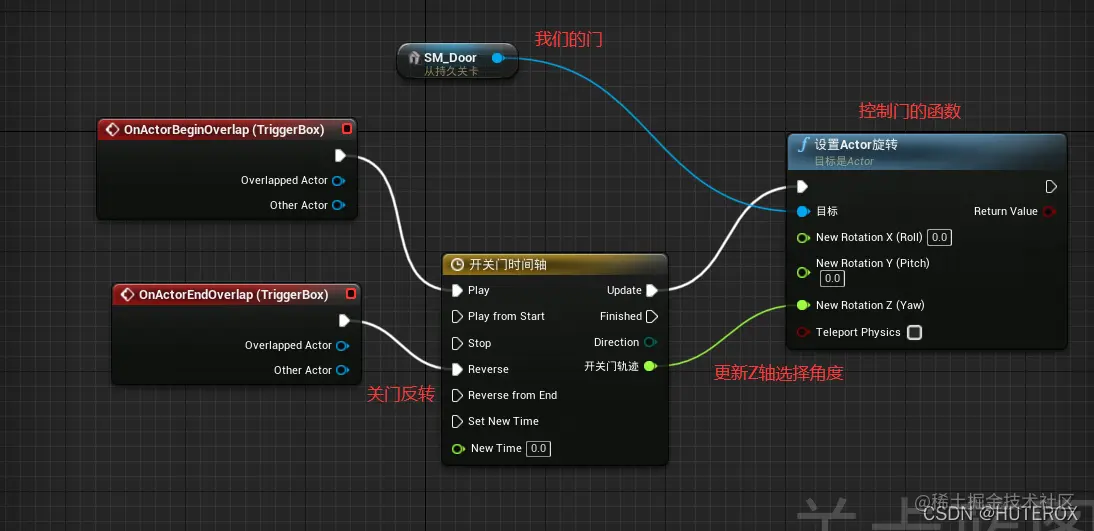Screen dimensions: 1094x531
Task: Click the 目标 target input pin
Action: pos(802,211)
